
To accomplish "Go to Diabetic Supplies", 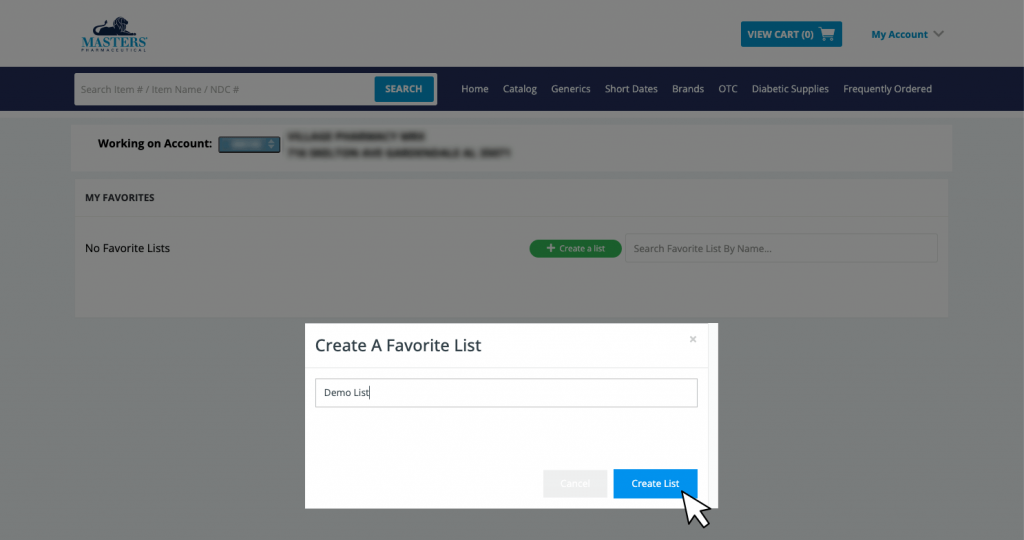I will (x=790, y=89).
